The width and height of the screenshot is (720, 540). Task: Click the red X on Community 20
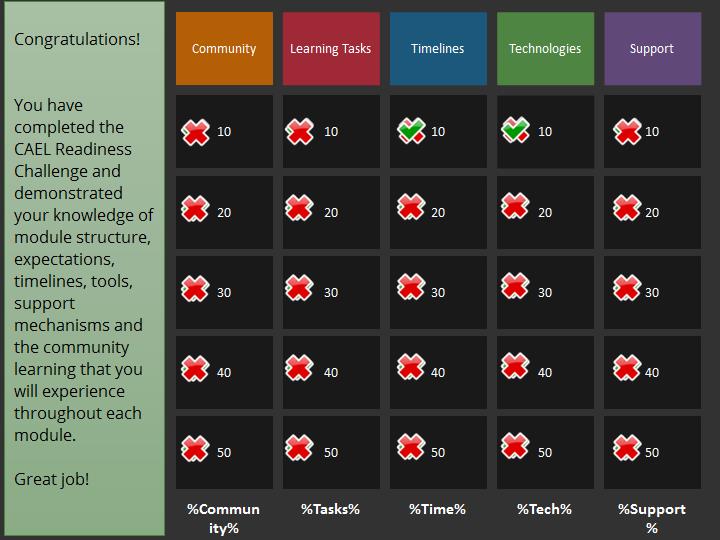point(196,209)
